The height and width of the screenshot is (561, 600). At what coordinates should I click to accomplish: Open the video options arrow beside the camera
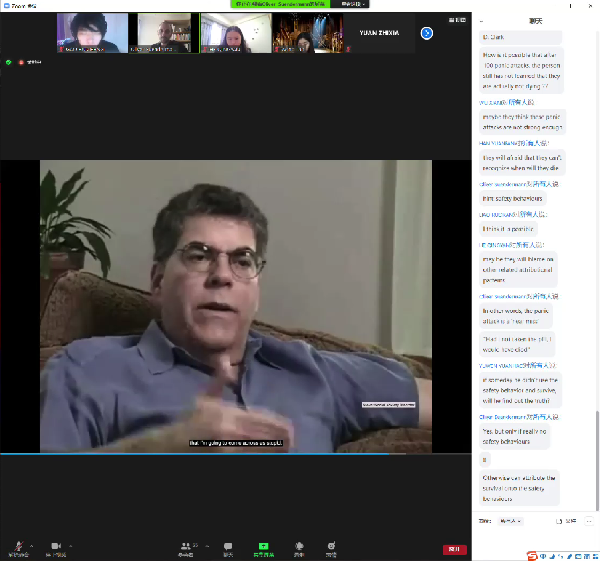pos(71,546)
